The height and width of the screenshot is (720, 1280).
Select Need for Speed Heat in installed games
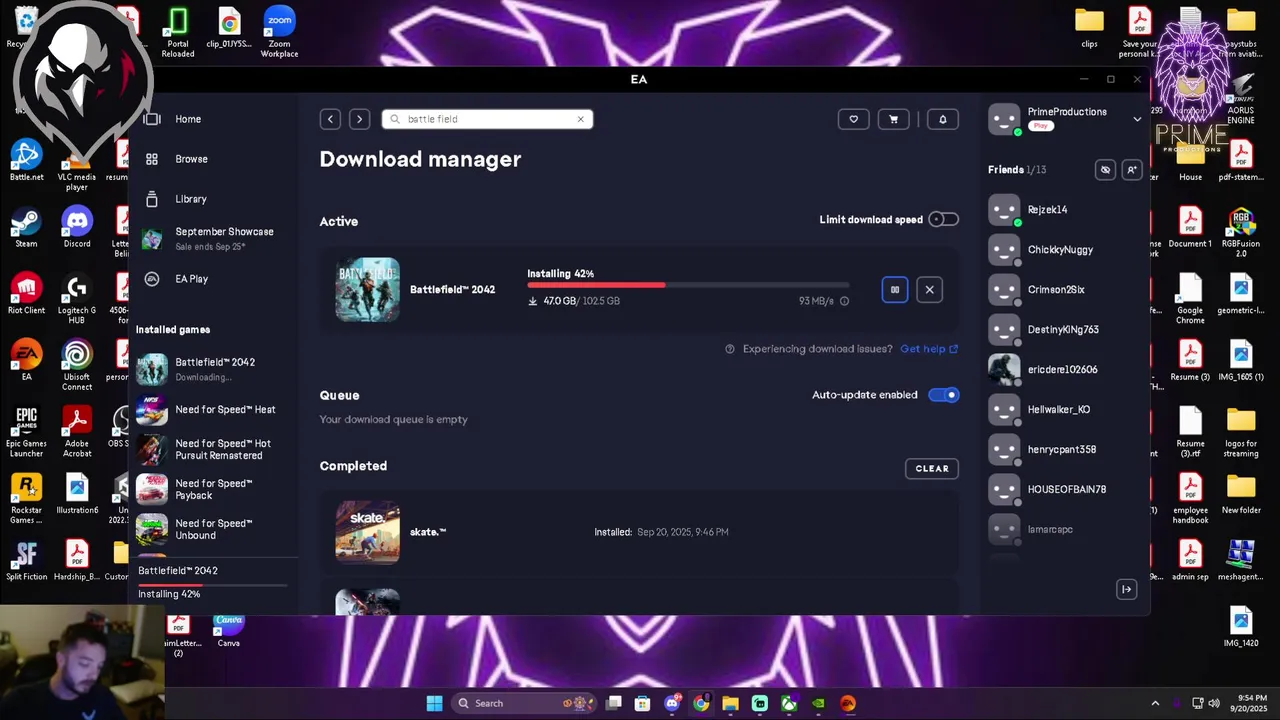[x=213, y=410]
